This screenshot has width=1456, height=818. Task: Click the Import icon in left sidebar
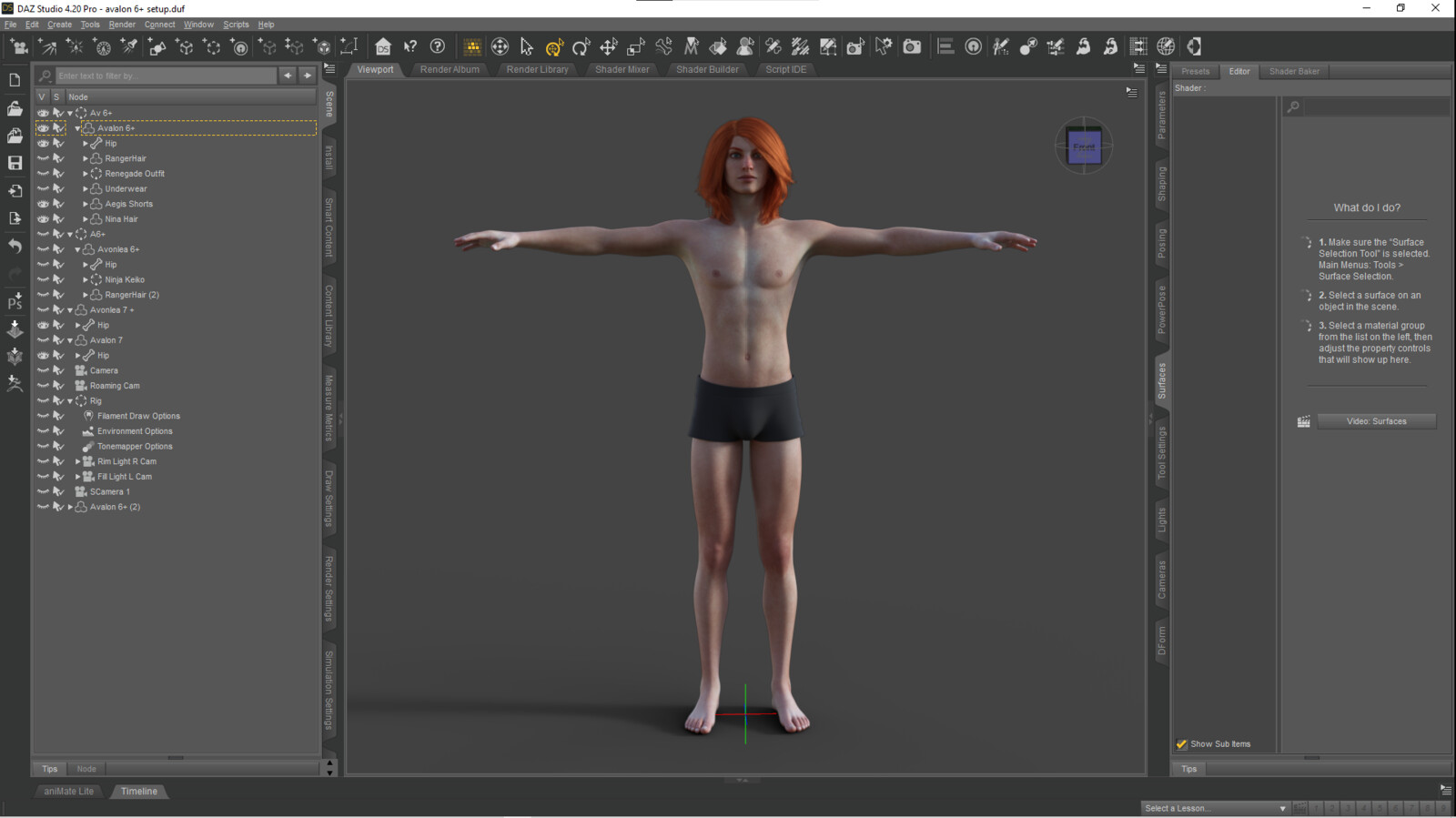(15, 191)
